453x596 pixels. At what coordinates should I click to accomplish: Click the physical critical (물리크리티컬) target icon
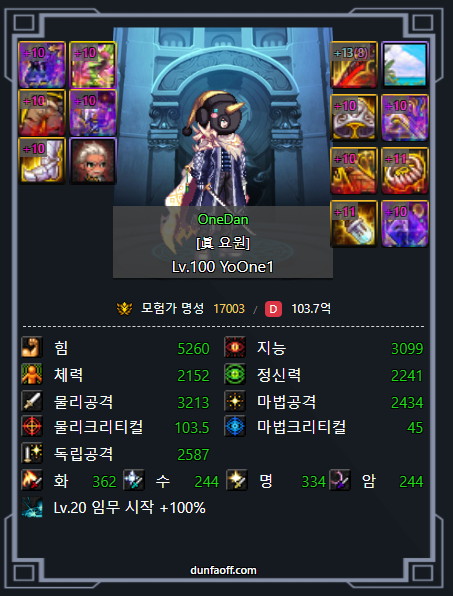coord(32,426)
